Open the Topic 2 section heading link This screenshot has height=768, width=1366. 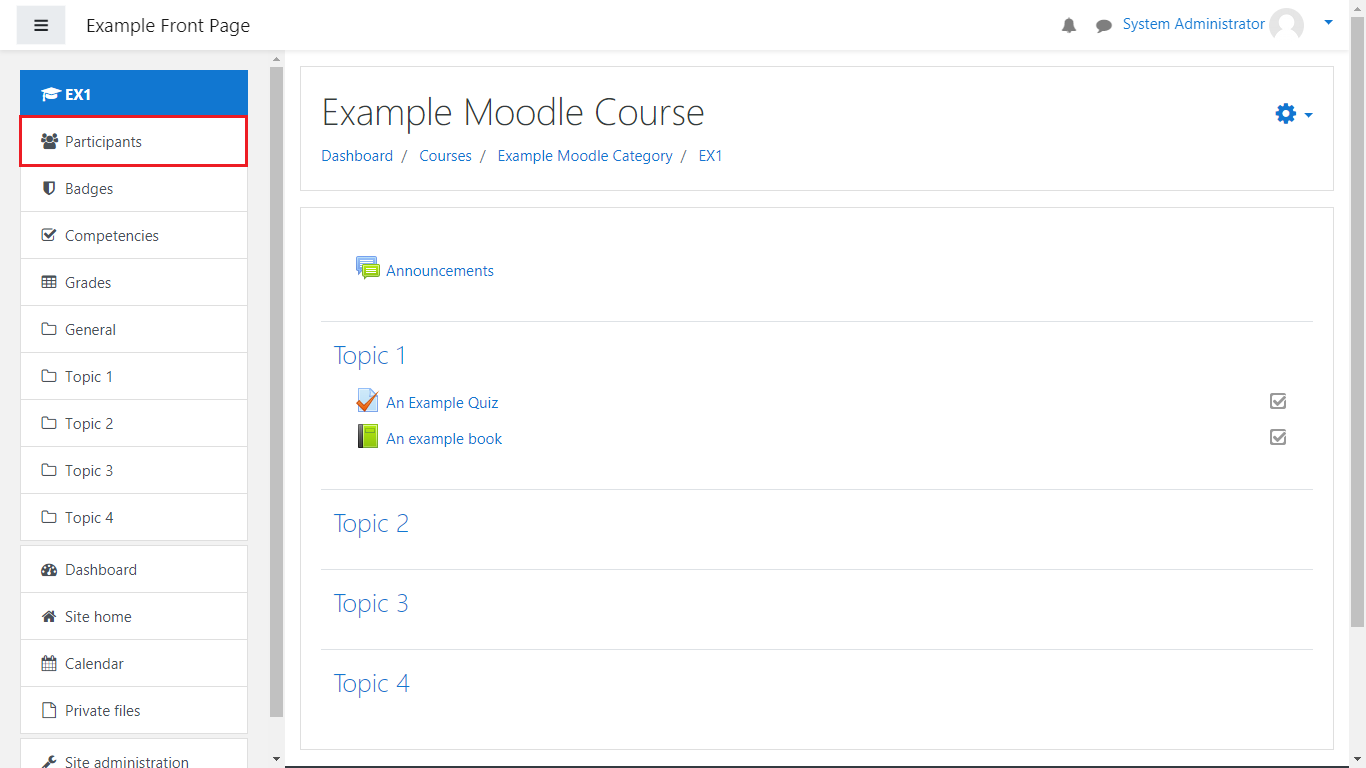click(x=371, y=524)
